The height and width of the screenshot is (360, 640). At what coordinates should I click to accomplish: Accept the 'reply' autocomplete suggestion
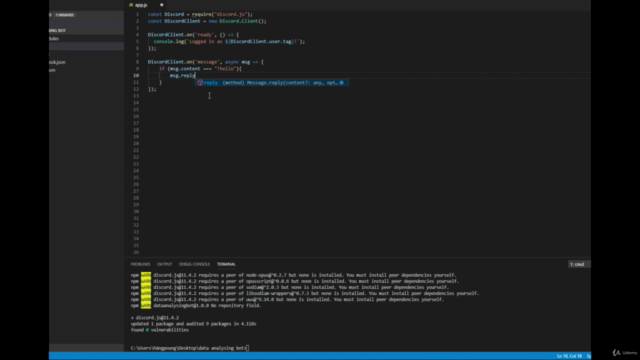272,82
